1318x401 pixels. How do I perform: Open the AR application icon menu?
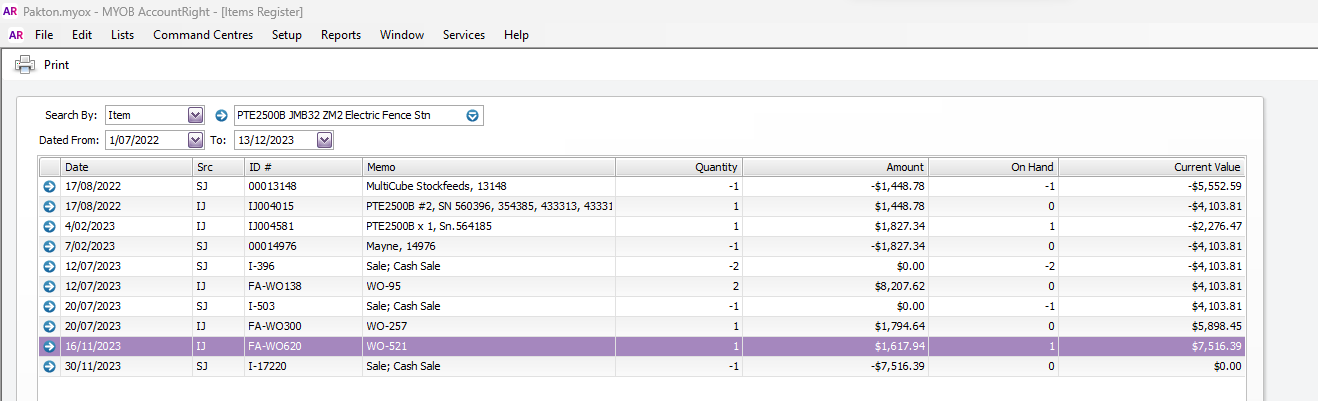16,35
